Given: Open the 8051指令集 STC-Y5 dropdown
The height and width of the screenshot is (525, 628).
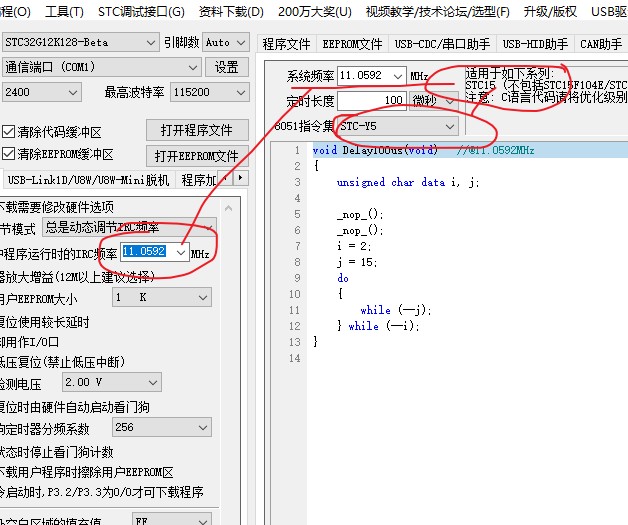Looking at the screenshot, I should [x=397, y=126].
